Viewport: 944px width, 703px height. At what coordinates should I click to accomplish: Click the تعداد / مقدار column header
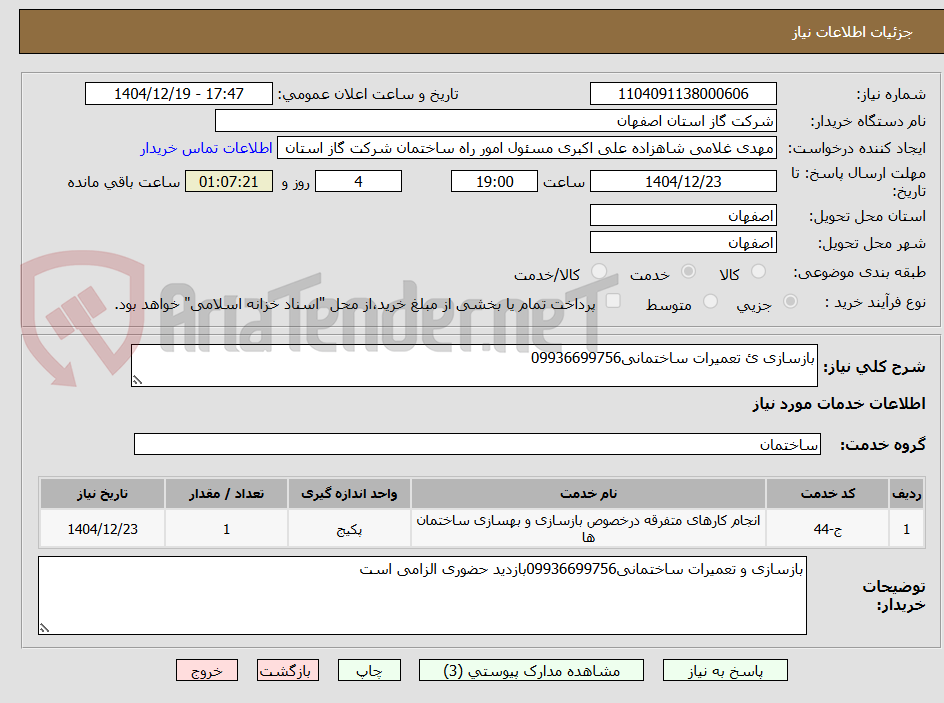[x=226, y=494]
